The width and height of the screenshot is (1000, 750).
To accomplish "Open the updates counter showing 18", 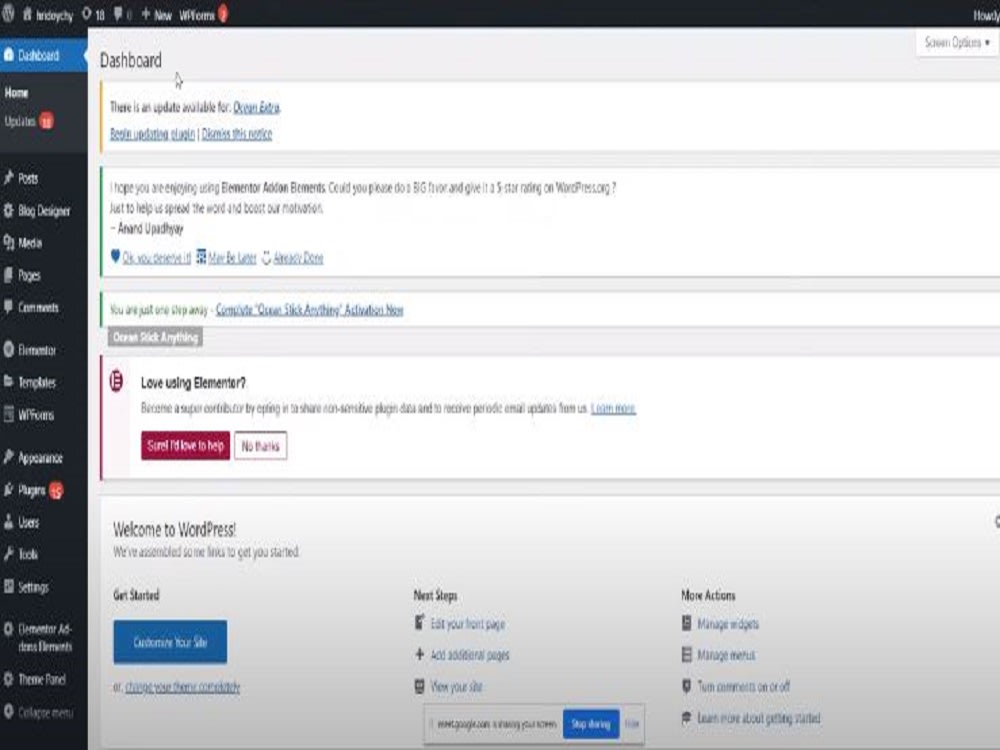I will [x=93, y=14].
